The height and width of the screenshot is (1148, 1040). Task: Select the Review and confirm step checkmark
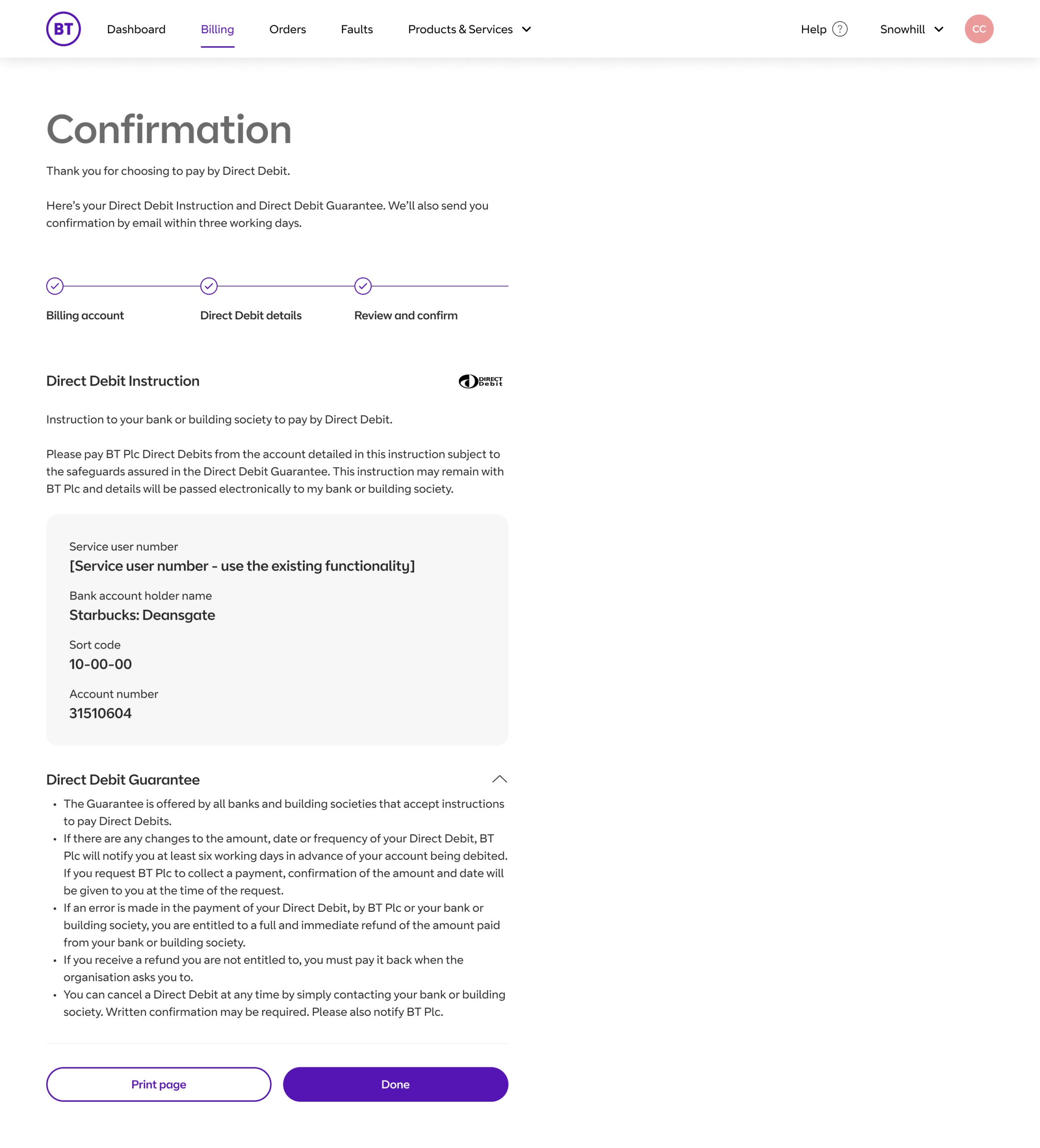[363, 286]
